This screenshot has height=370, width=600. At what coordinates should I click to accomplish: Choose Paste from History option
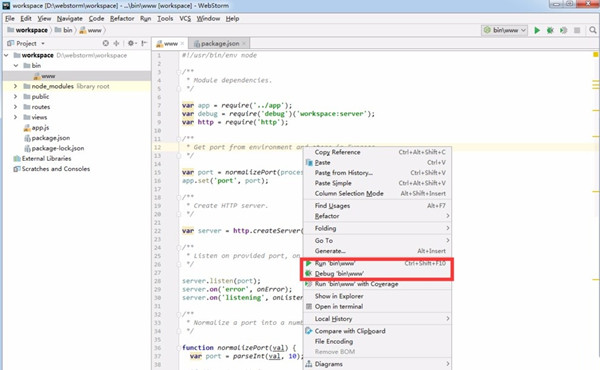[377, 173]
